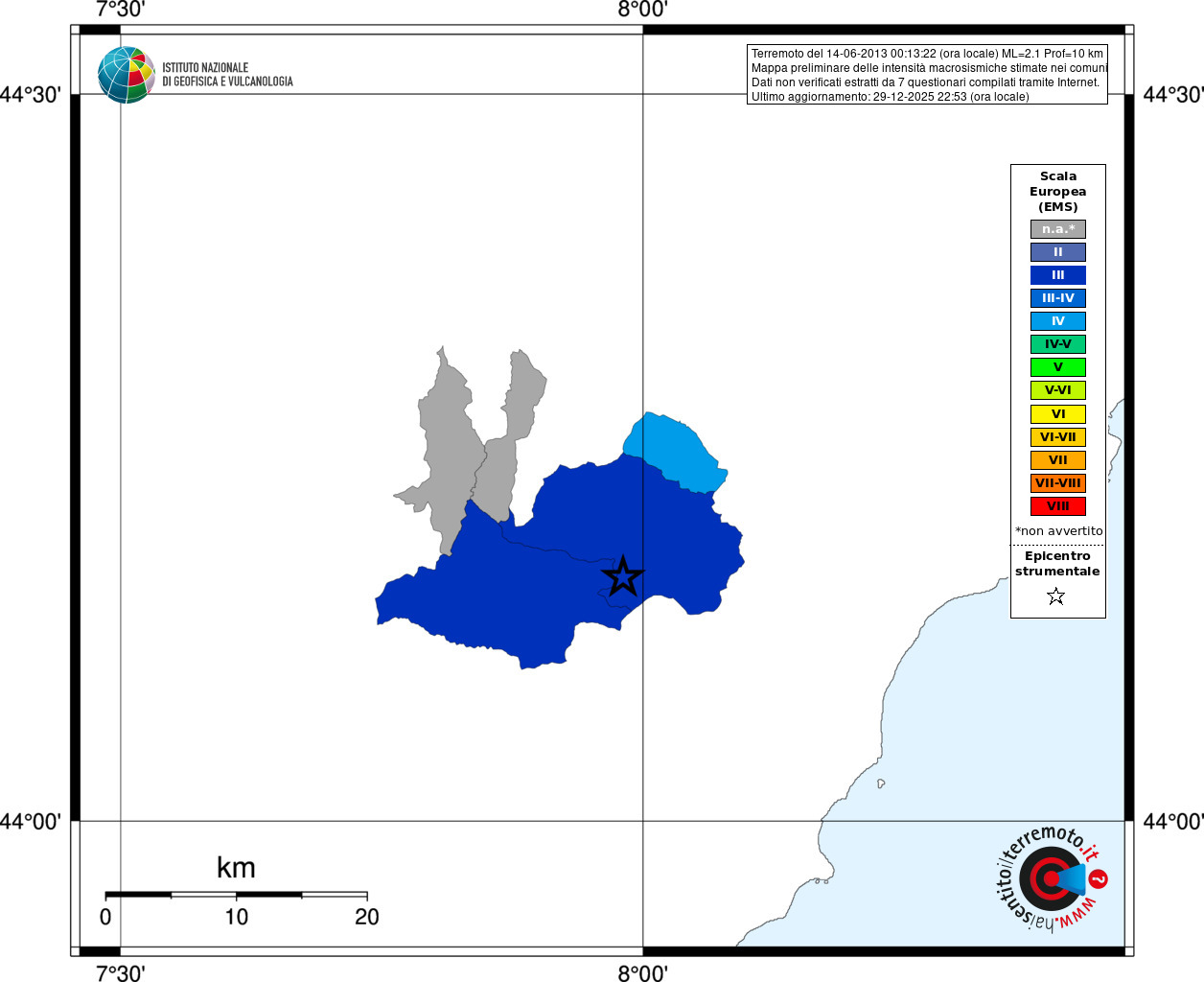Click the epicenter star on the map

(623, 576)
